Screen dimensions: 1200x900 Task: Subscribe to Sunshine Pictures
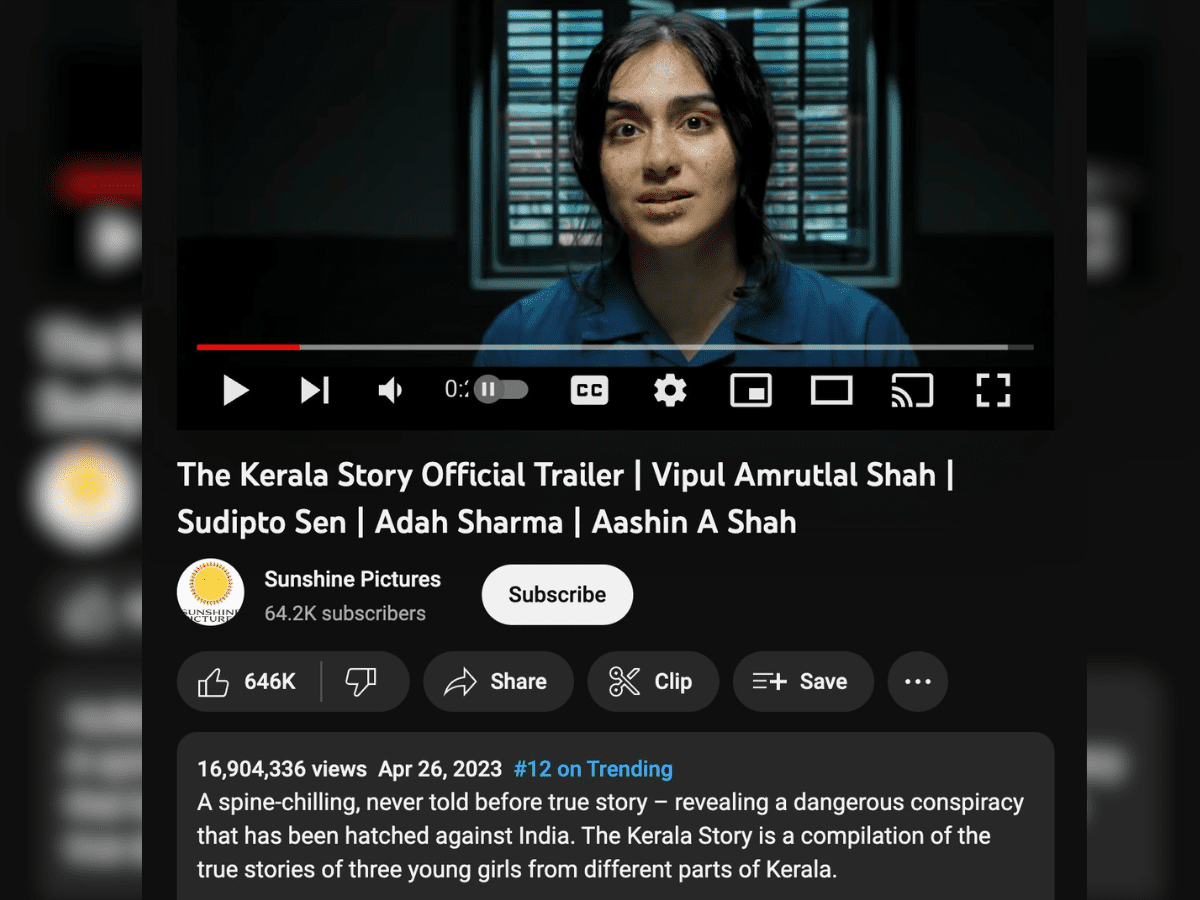pyautogui.click(x=557, y=595)
